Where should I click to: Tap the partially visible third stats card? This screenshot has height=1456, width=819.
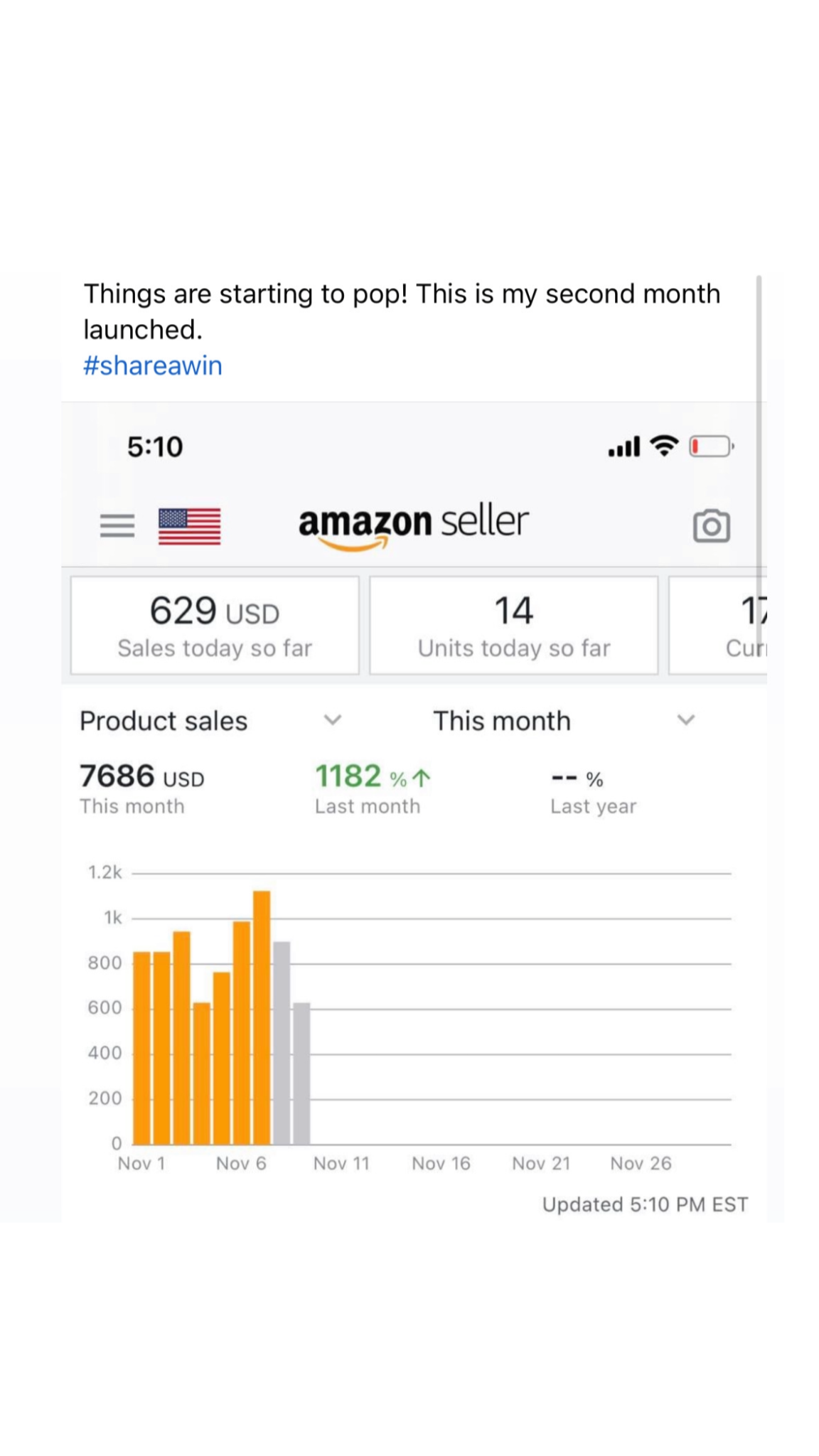pyautogui.click(x=718, y=625)
